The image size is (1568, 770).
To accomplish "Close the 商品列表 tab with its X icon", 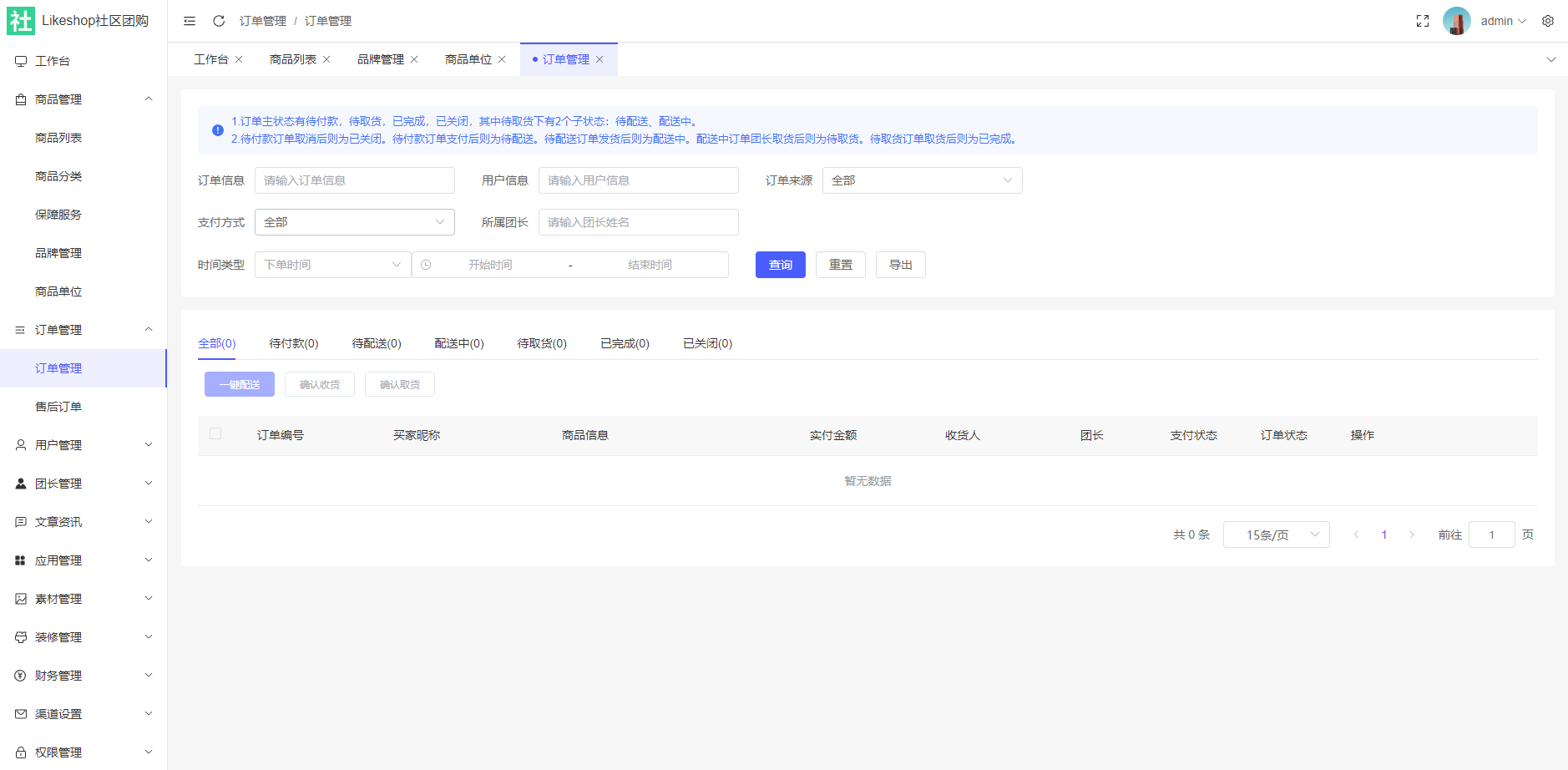I will coord(326,59).
